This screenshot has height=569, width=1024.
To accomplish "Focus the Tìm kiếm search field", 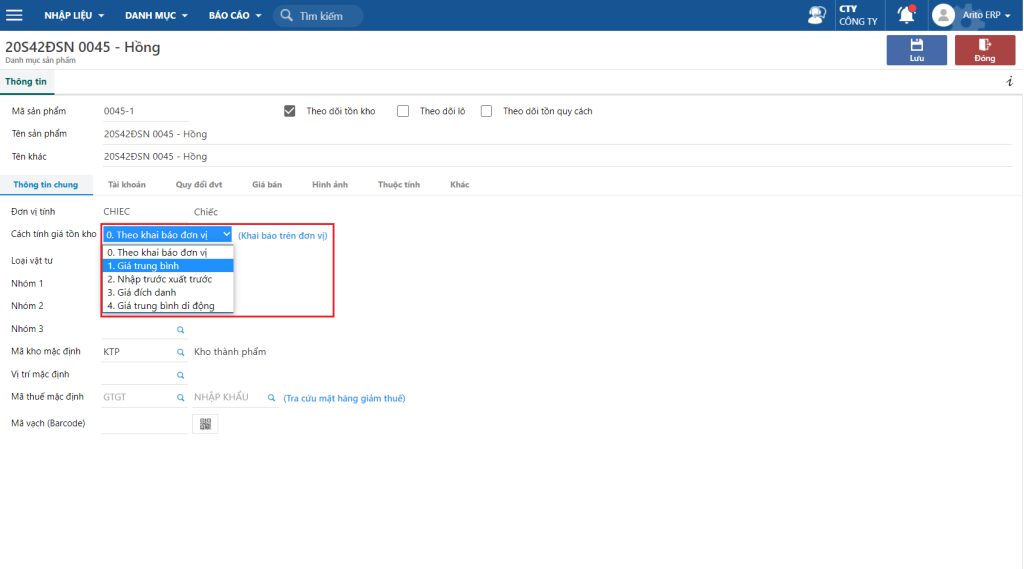I will (318, 15).
